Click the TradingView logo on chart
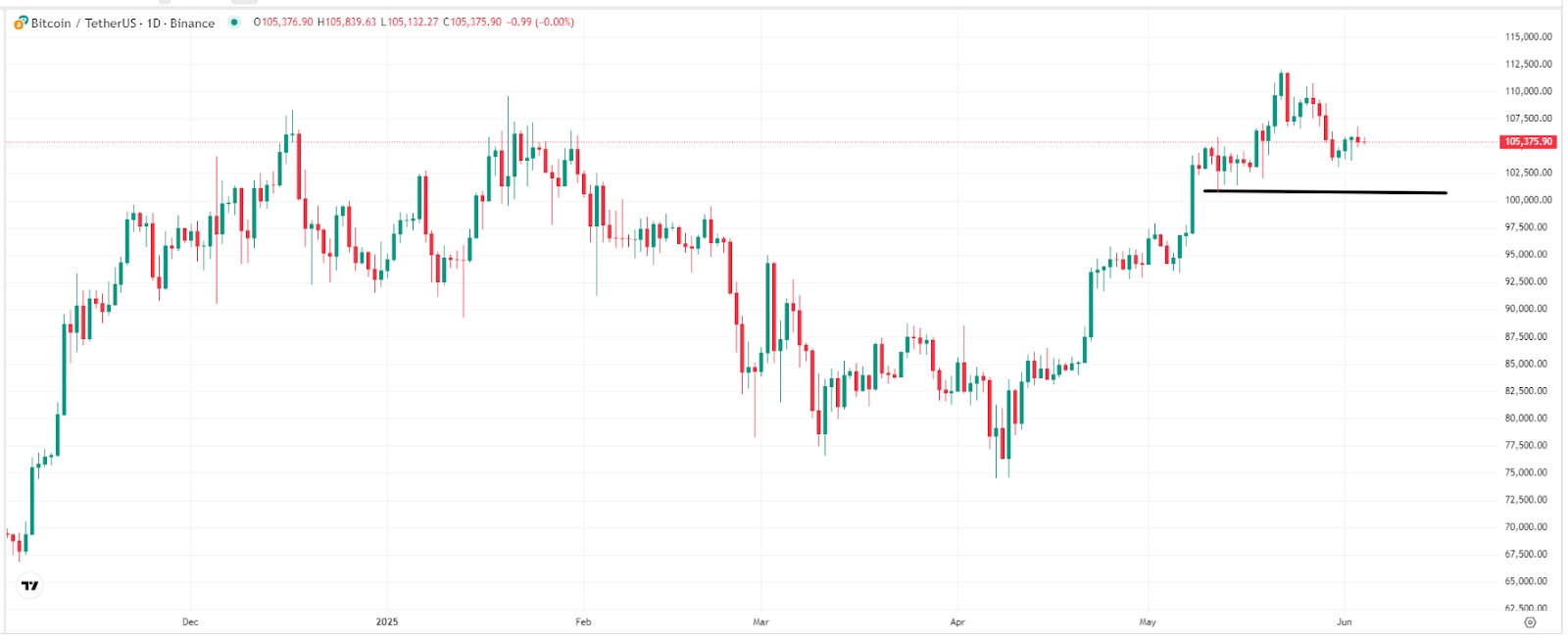Viewport: 1568px width, 642px height. 30,586
